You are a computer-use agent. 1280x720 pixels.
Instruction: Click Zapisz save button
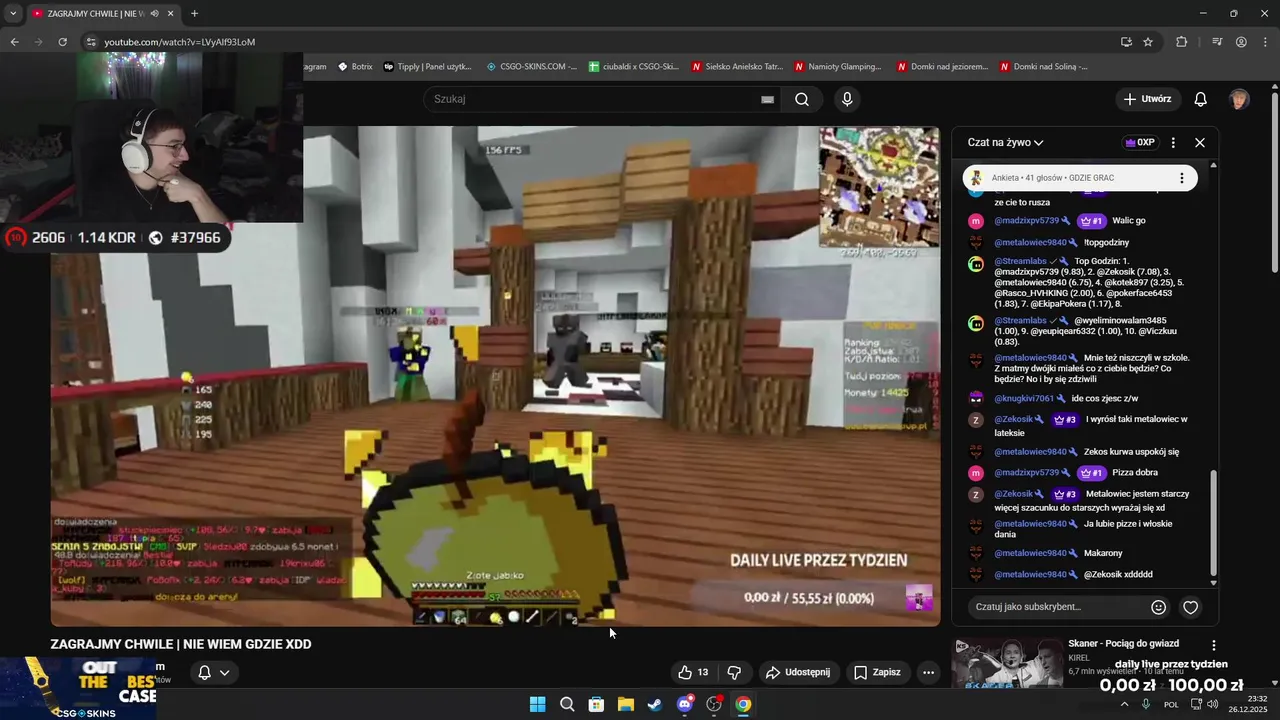(877, 672)
